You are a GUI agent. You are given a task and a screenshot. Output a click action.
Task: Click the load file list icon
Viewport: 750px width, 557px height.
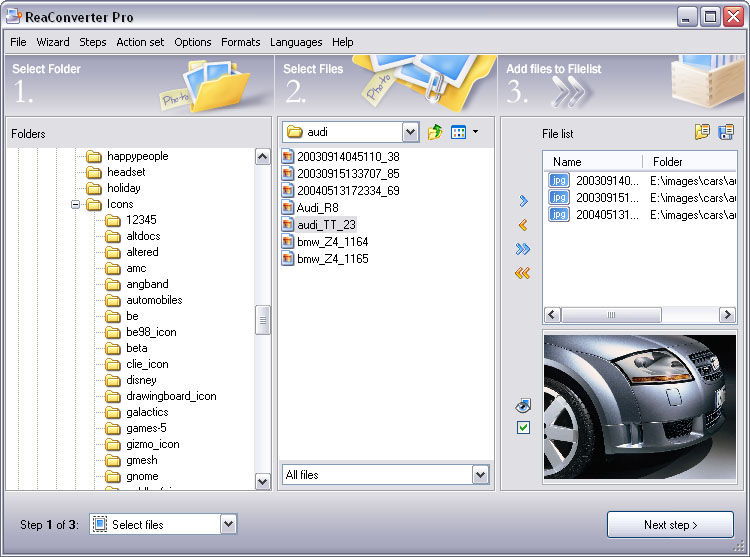[x=703, y=132]
